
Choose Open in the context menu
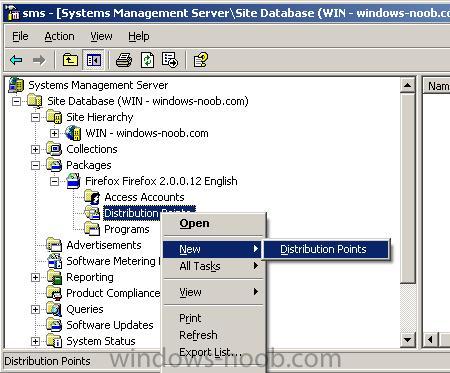(x=213, y=223)
